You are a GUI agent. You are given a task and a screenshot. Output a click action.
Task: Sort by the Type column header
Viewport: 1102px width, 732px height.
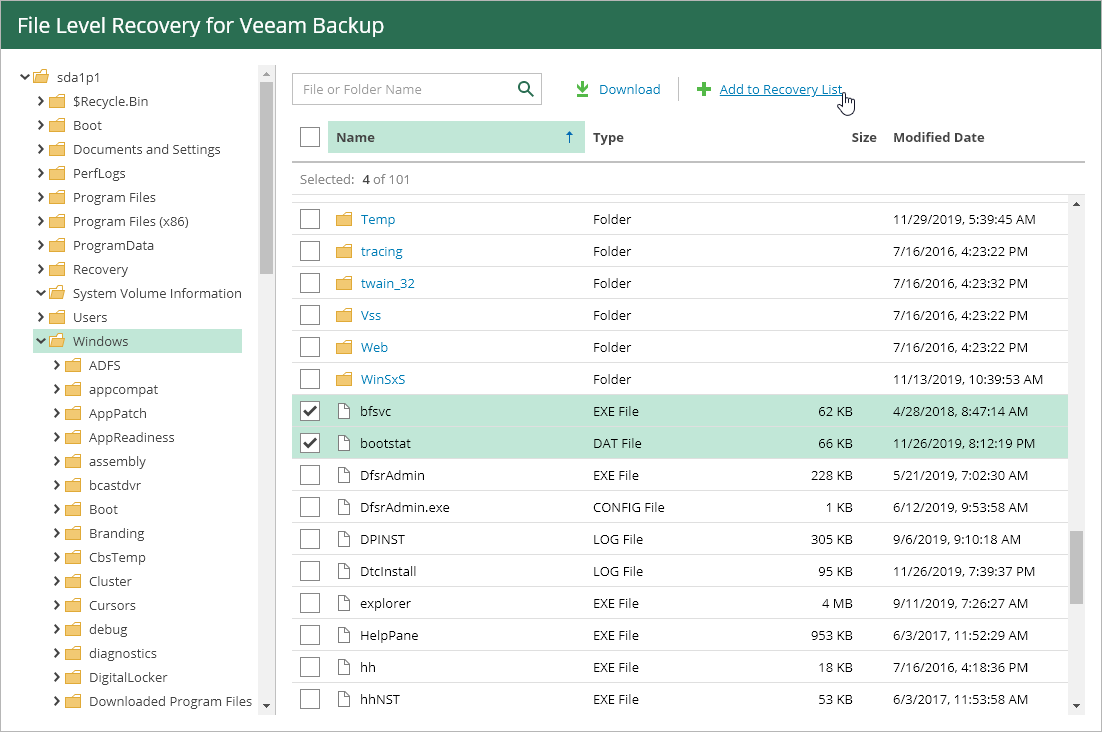pyautogui.click(x=608, y=138)
